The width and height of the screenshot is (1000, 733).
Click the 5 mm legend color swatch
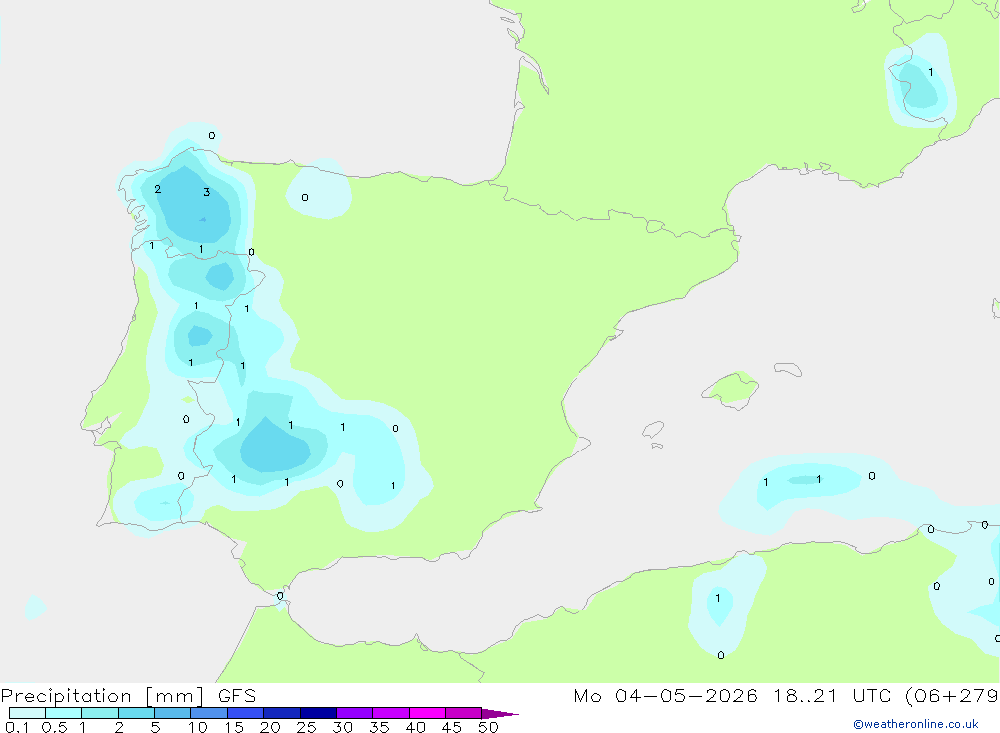click(173, 713)
